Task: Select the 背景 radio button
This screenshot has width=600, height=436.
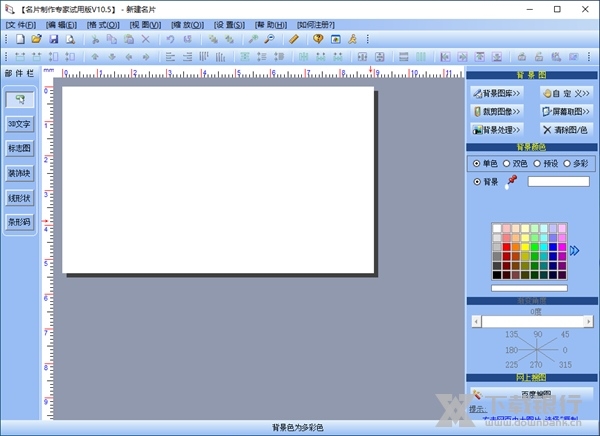Action: pyautogui.click(x=477, y=182)
